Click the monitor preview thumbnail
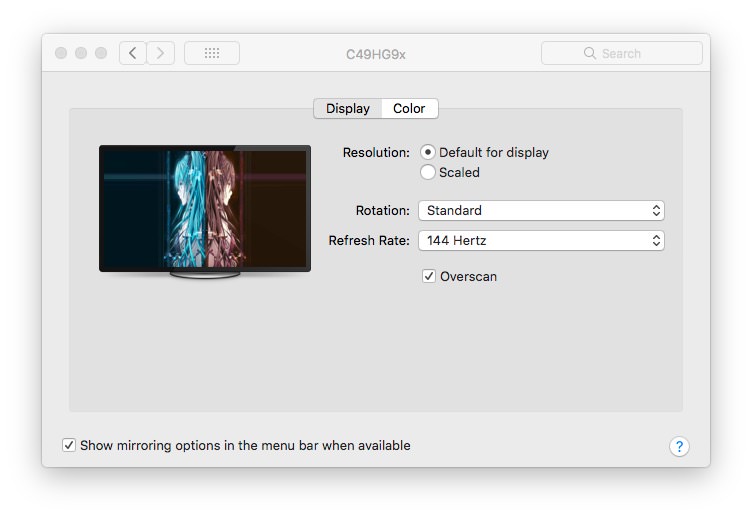The image size is (752, 517). tap(205, 212)
